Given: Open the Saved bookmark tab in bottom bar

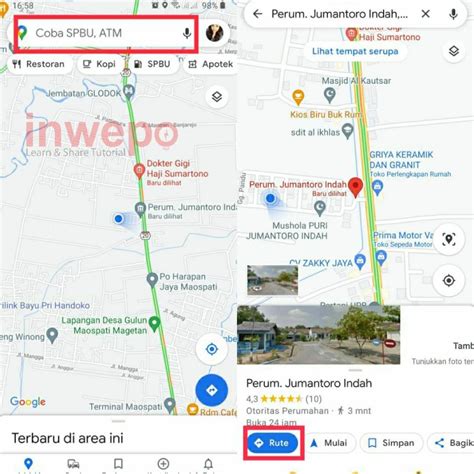Looking at the screenshot, I should tap(118, 464).
